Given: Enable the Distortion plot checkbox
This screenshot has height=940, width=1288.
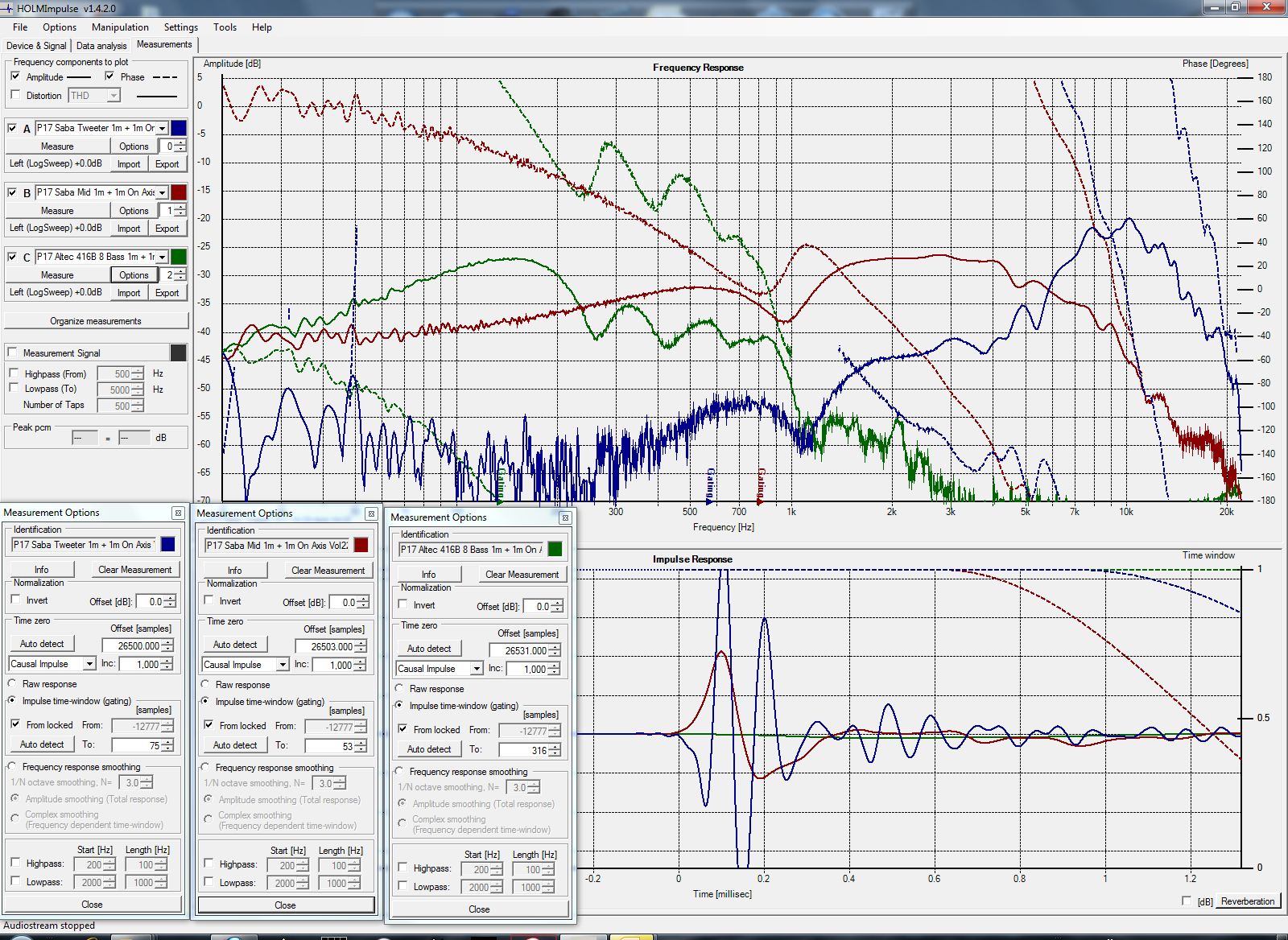Looking at the screenshot, I should pyautogui.click(x=15, y=95).
